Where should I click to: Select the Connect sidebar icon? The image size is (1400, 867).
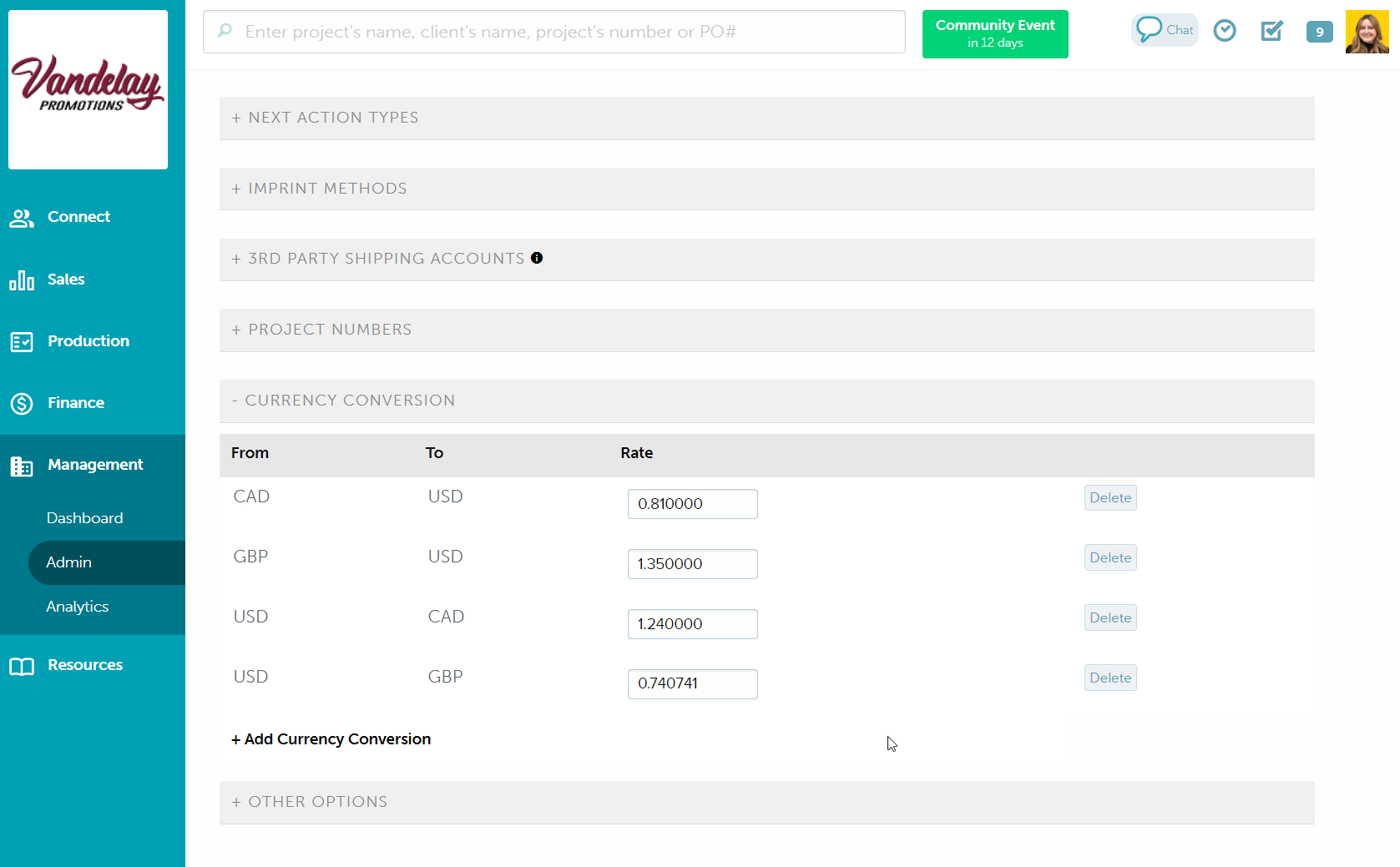point(22,217)
